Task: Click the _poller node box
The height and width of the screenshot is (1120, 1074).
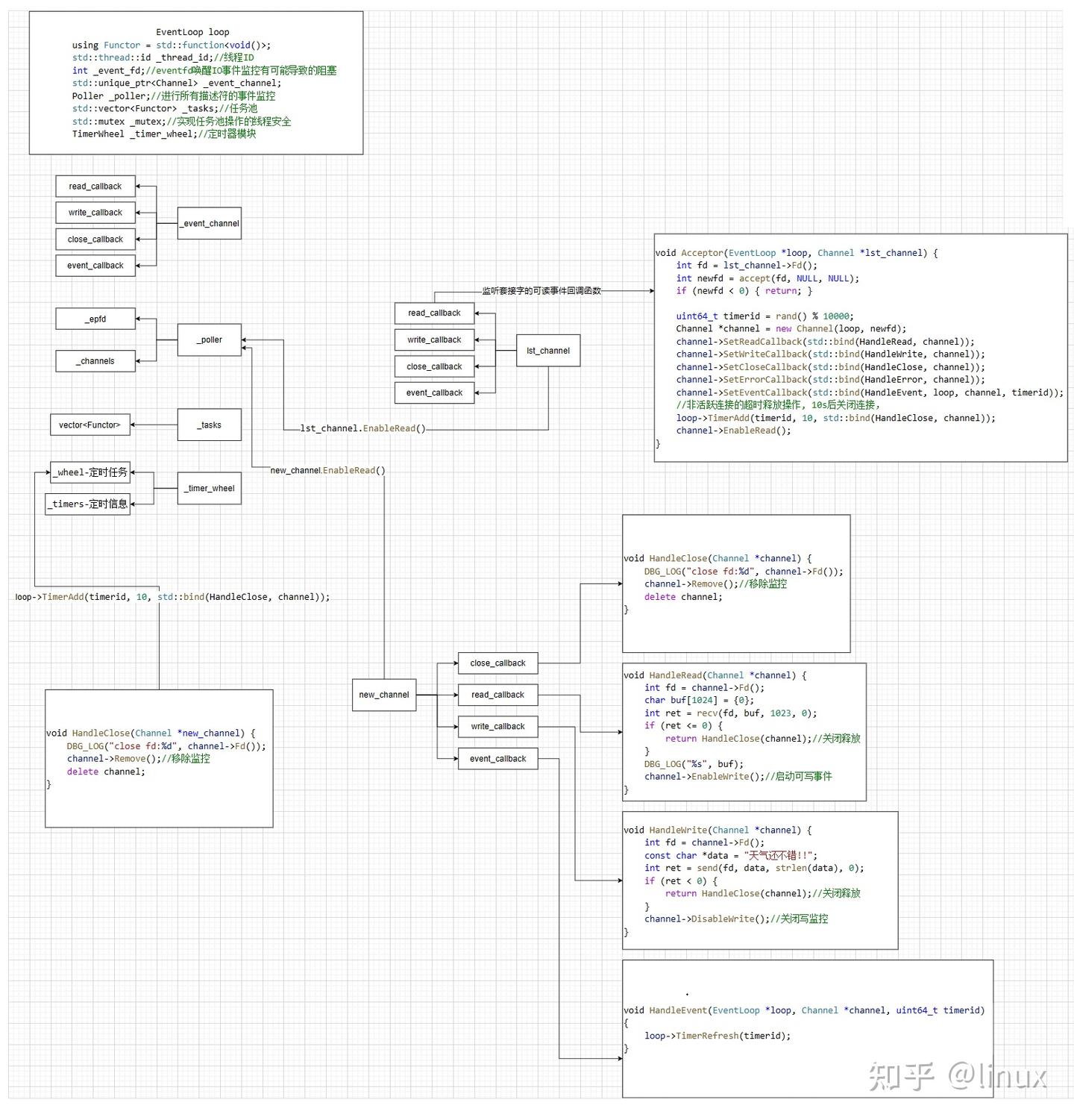Action: (x=210, y=340)
